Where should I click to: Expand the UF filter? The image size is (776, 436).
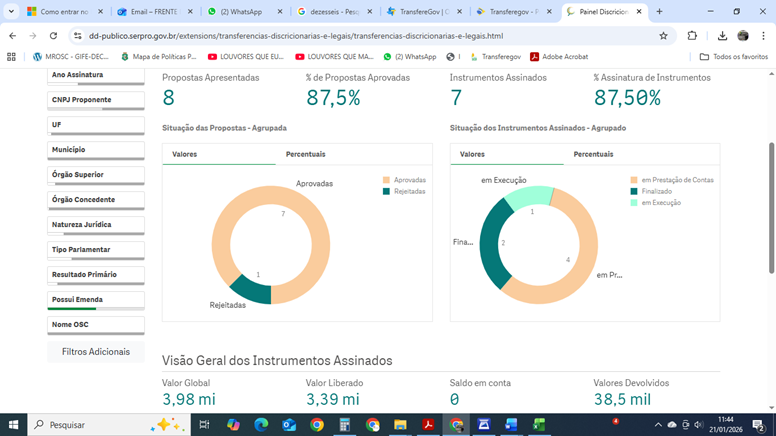95,125
